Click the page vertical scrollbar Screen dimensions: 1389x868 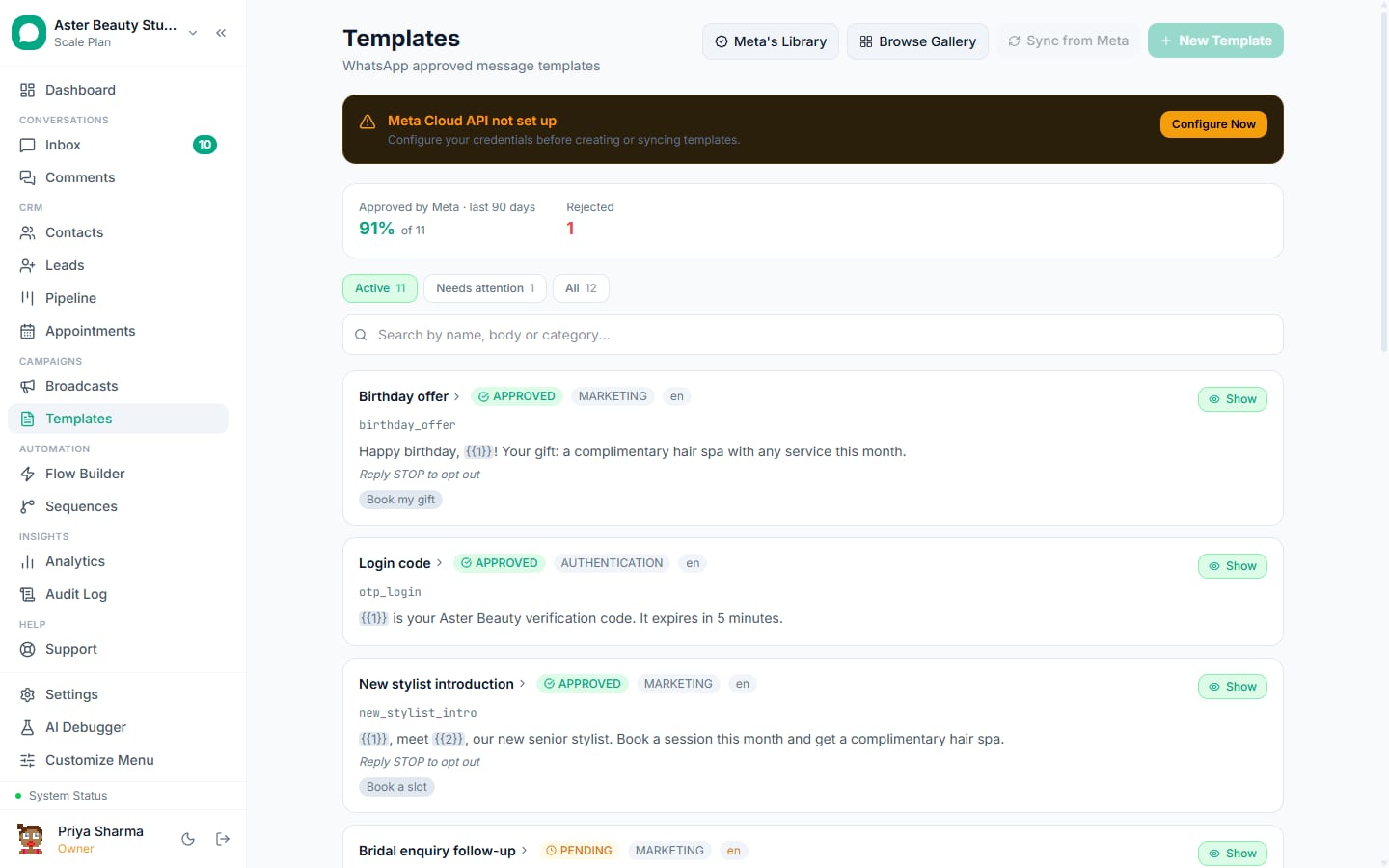tap(1384, 183)
